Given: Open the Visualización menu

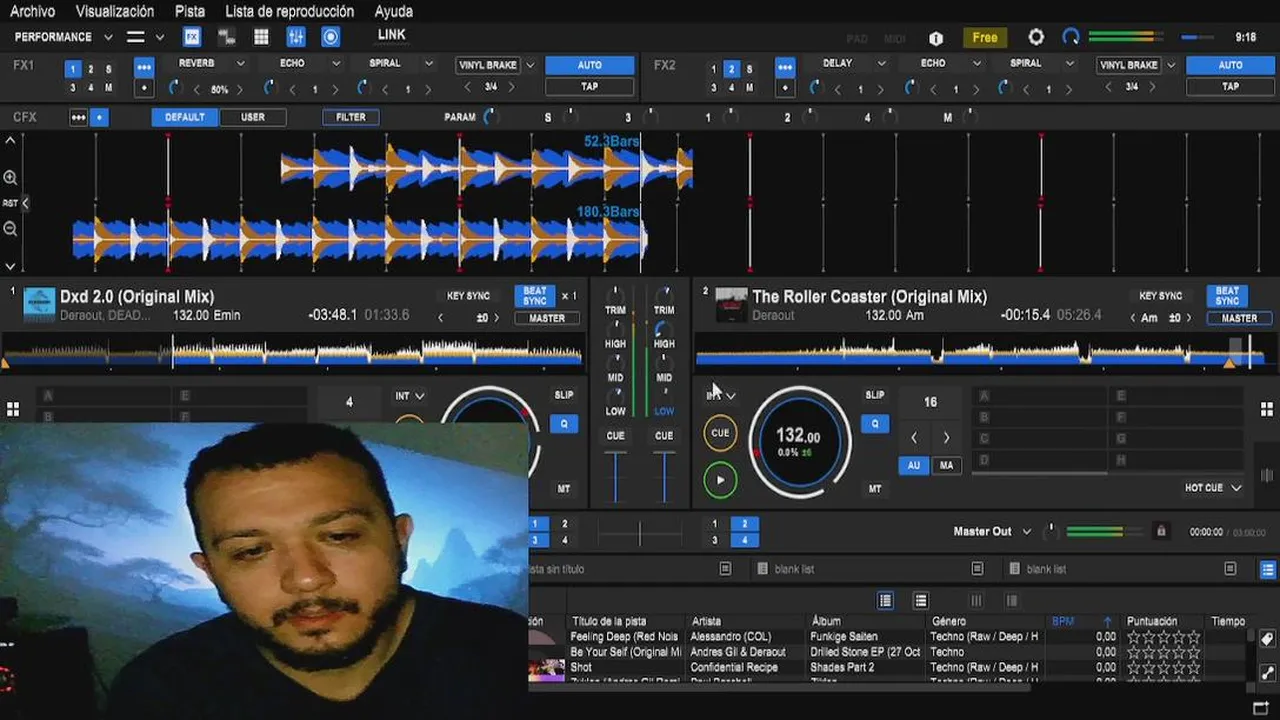Looking at the screenshot, I should [115, 11].
